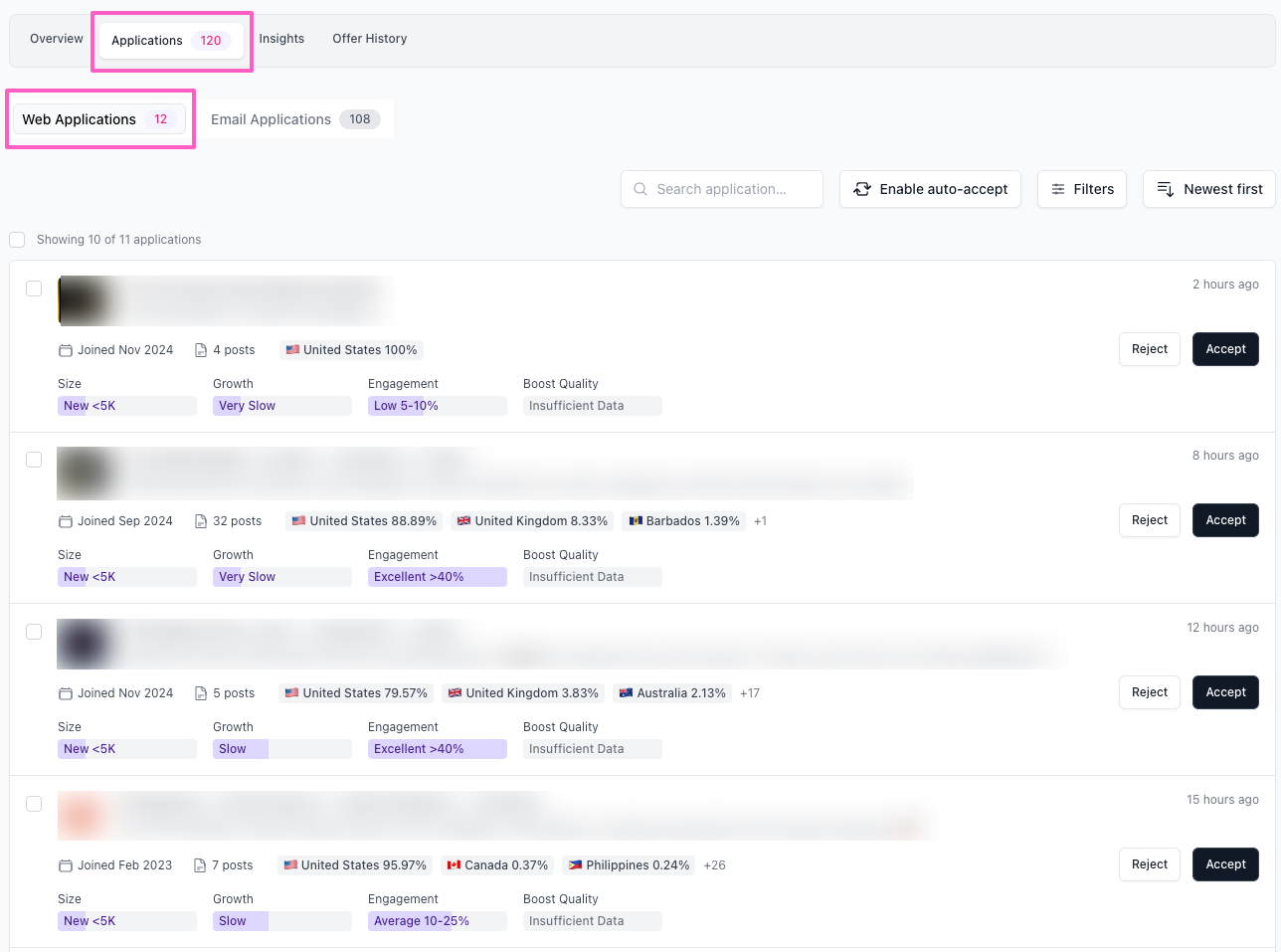Click the Barbados flag icon
This screenshot has width=1281, height=952.
coord(636,521)
